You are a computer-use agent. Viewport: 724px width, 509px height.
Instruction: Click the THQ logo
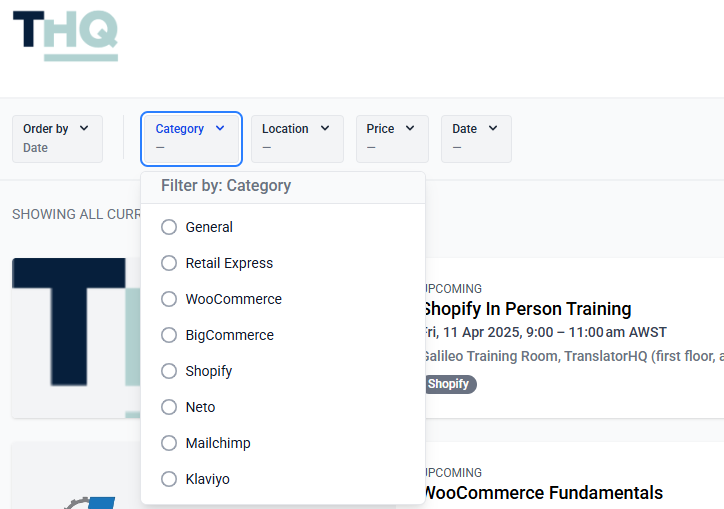pyautogui.click(x=65, y=36)
